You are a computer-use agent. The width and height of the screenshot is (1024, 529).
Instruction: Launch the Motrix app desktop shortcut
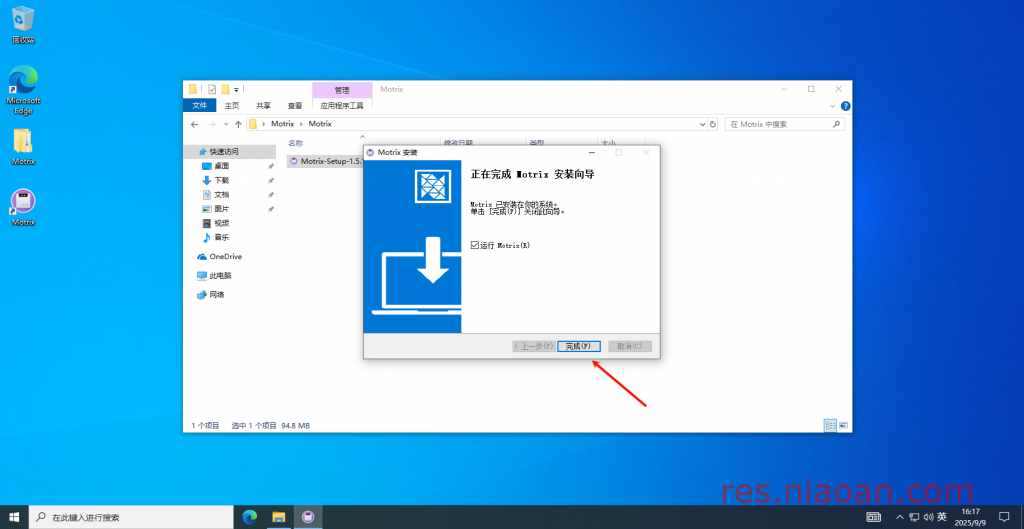(23, 208)
